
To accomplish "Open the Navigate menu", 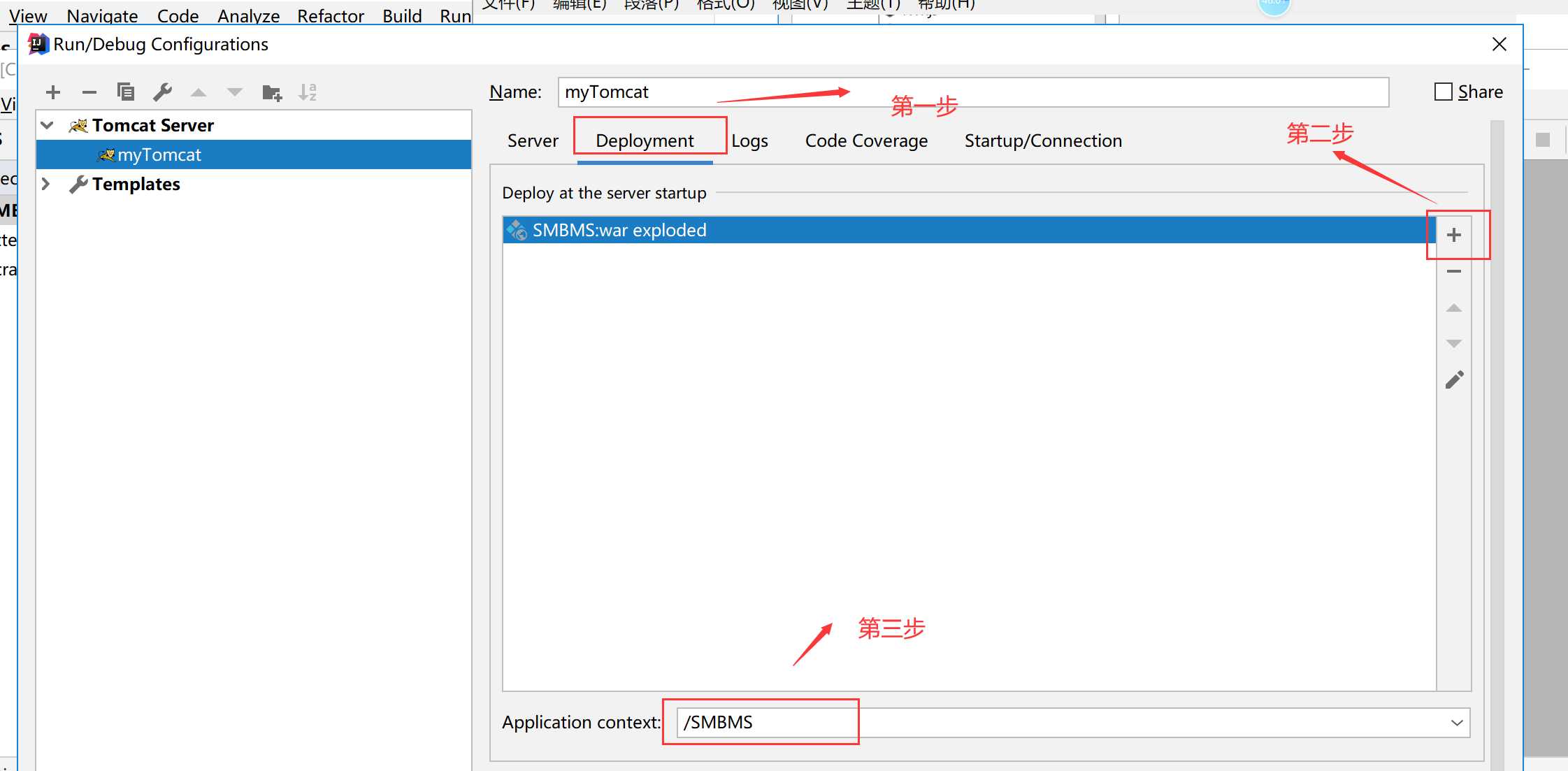I will (x=102, y=15).
